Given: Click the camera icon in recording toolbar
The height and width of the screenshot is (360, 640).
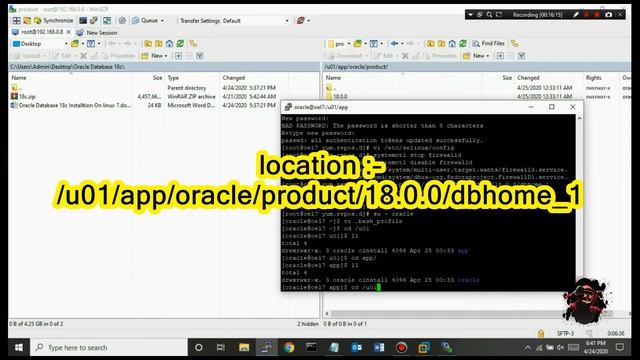Looking at the screenshot, I should pyautogui.click(x=609, y=15).
